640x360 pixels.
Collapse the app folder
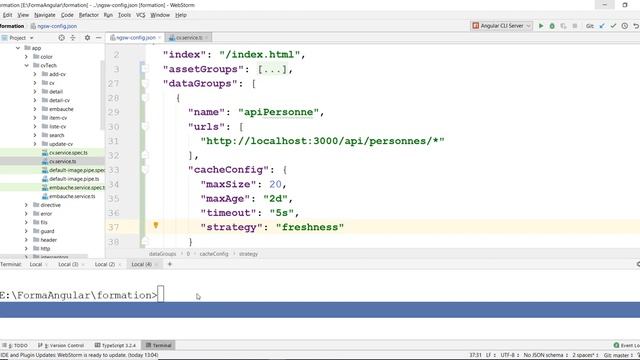[18, 48]
